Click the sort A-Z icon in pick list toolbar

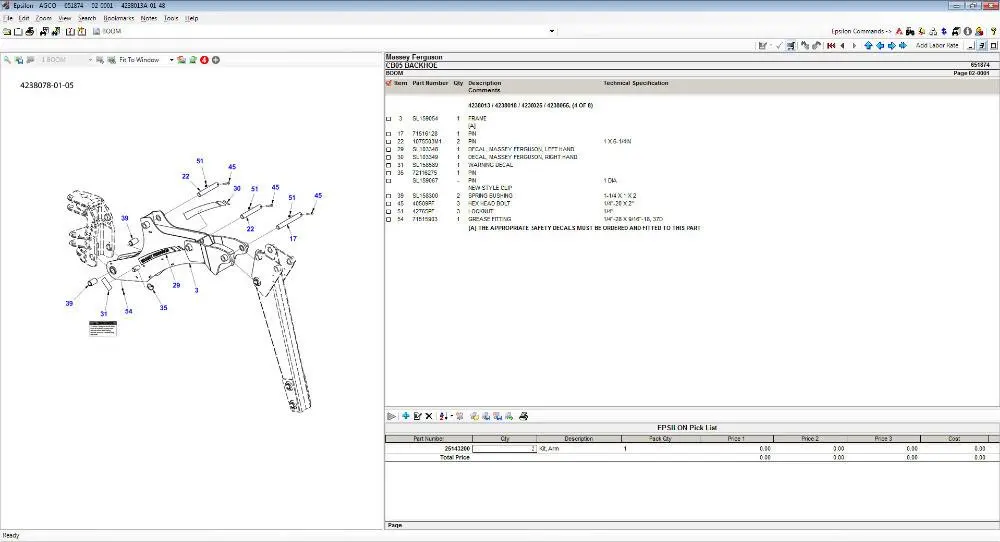pyautogui.click(x=443, y=416)
